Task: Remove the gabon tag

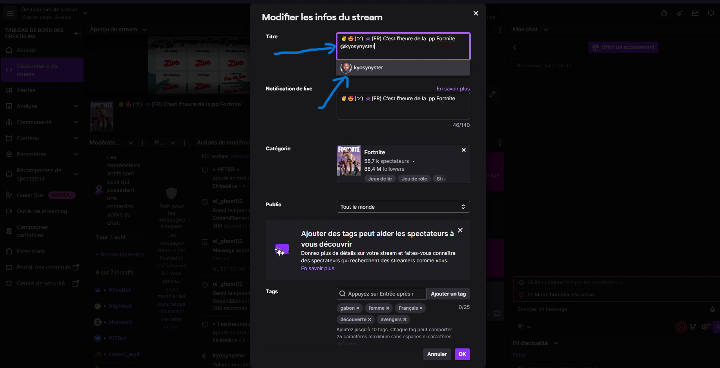Action: 358,308
